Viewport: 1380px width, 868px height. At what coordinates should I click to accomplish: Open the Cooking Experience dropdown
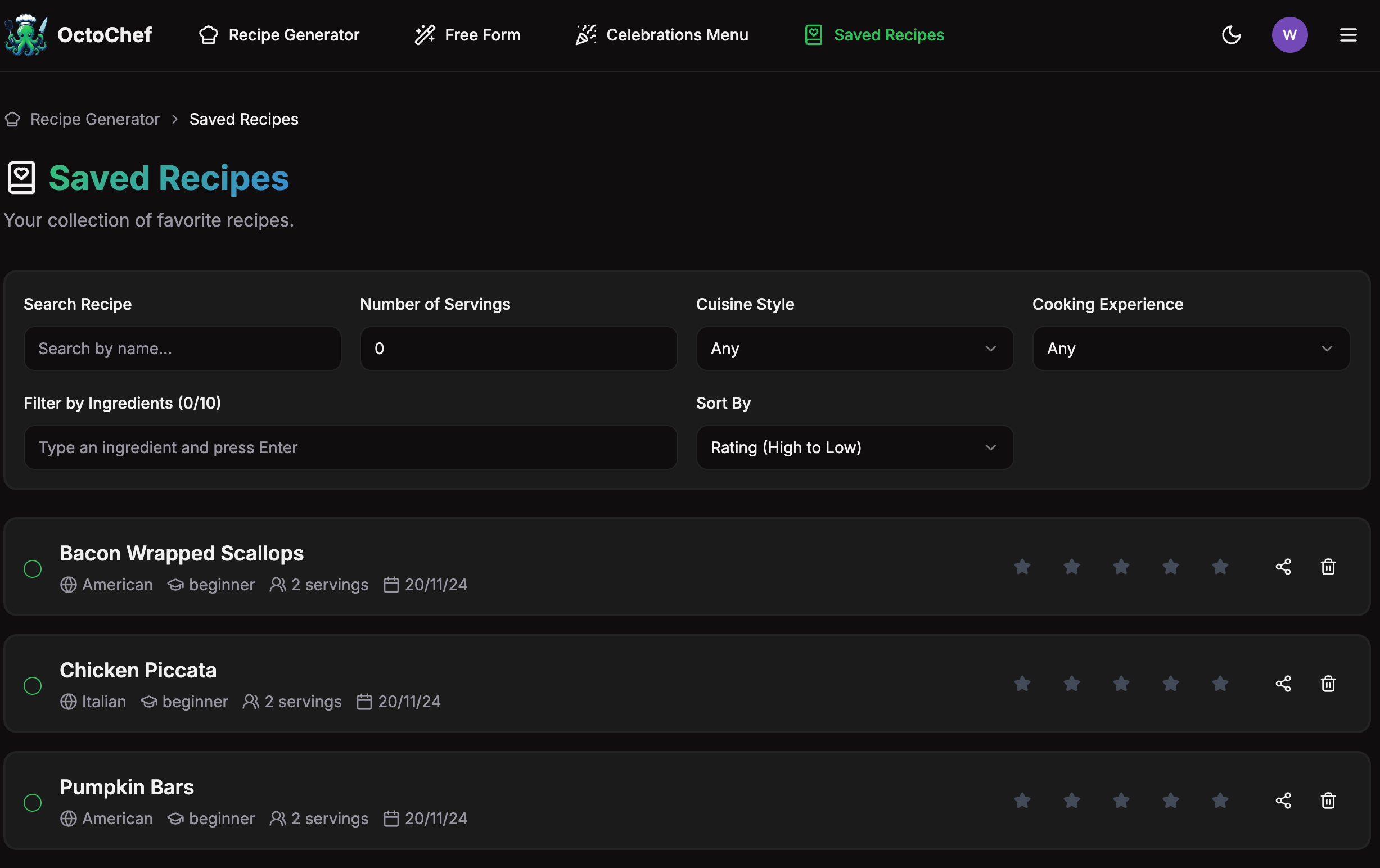coord(1190,349)
